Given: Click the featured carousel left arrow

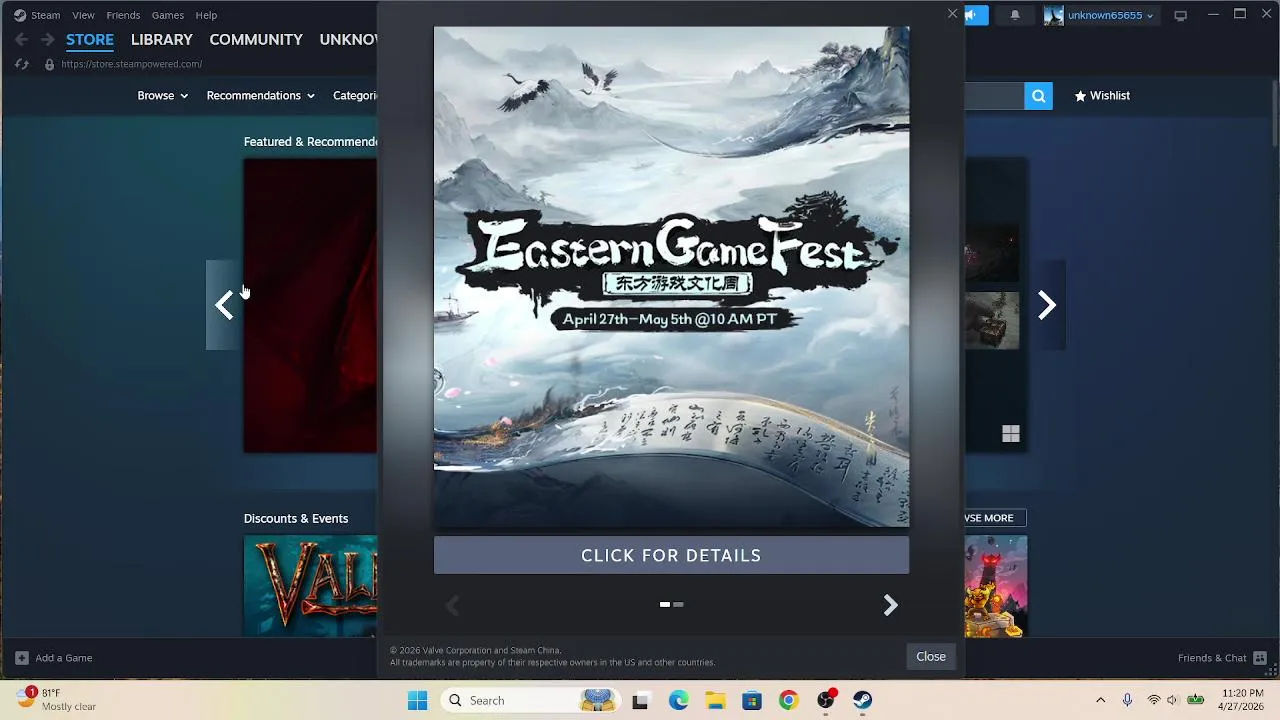Looking at the screenshot, I should pos(224,305).
